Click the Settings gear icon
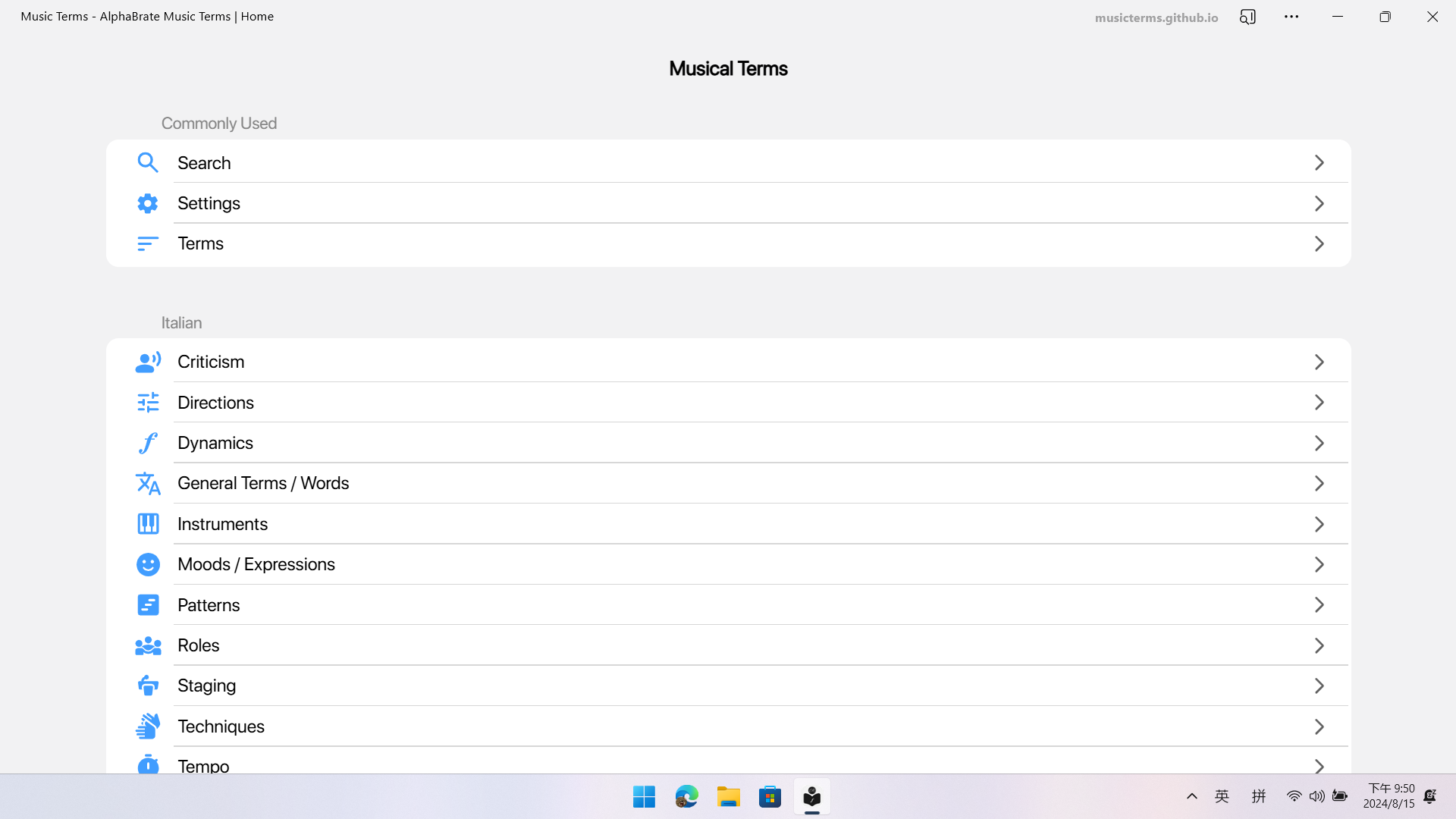The width and height of the screenshot is (1456, 819). pos(148,203)
